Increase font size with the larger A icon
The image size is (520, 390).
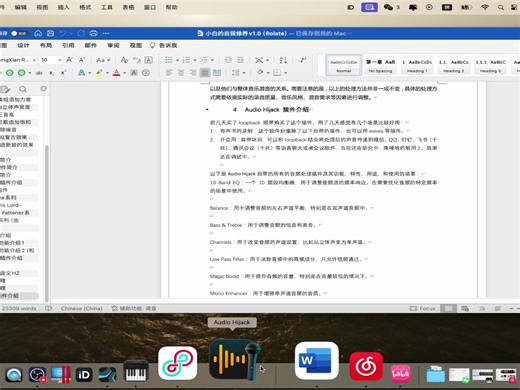[69, 60]
